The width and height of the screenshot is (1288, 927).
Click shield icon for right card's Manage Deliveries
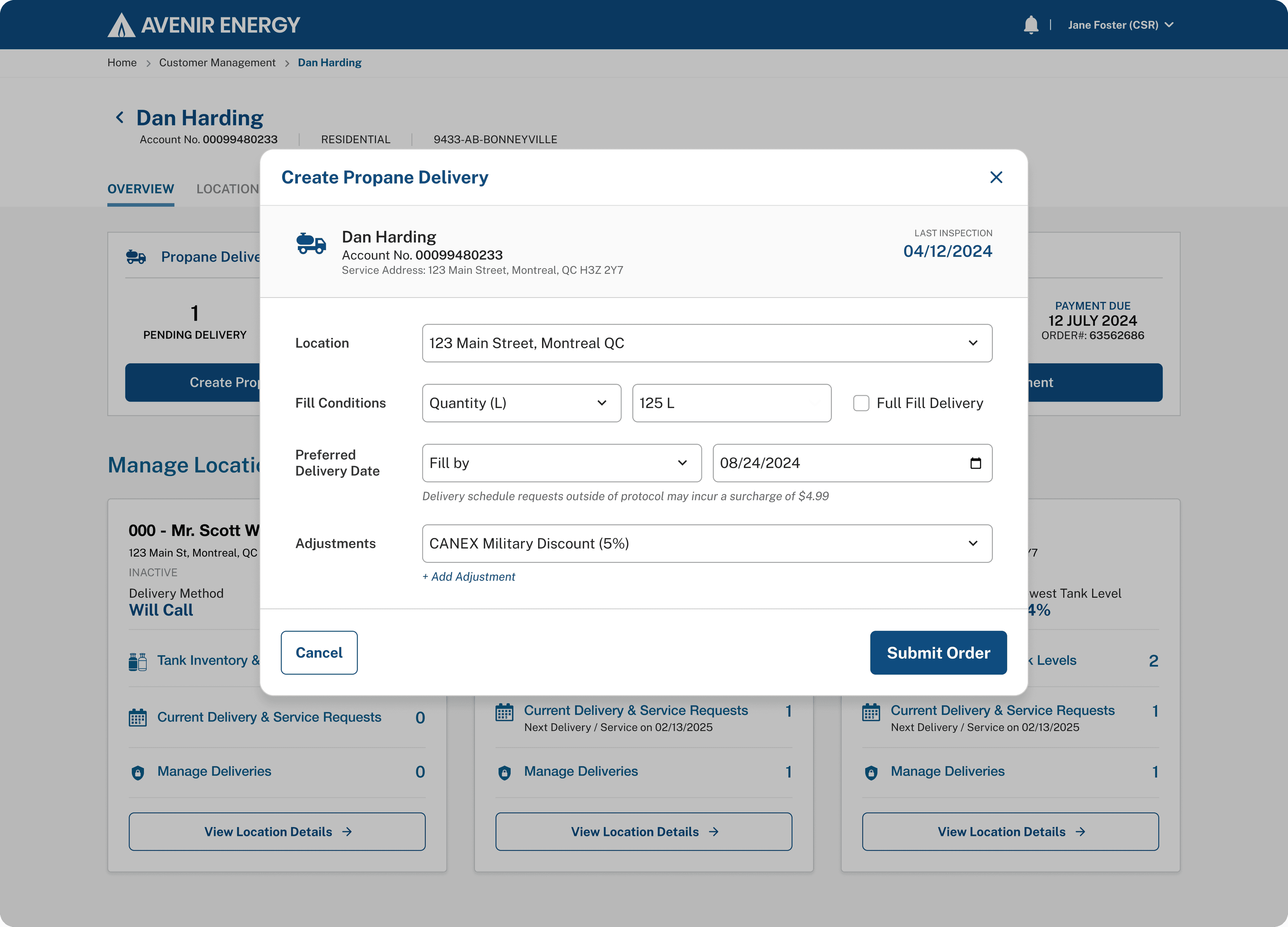point(871,772)
